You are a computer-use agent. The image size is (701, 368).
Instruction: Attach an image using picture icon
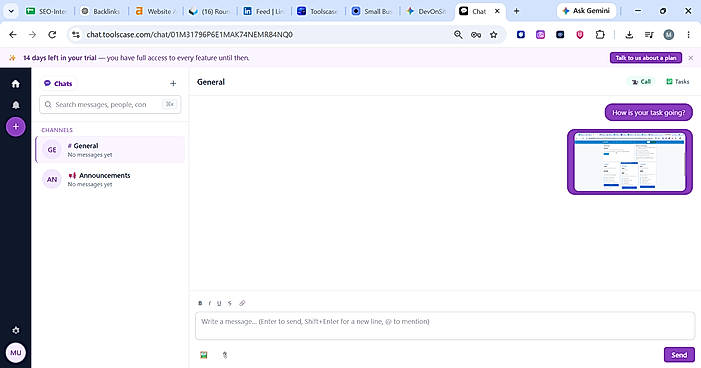(204, 355)
